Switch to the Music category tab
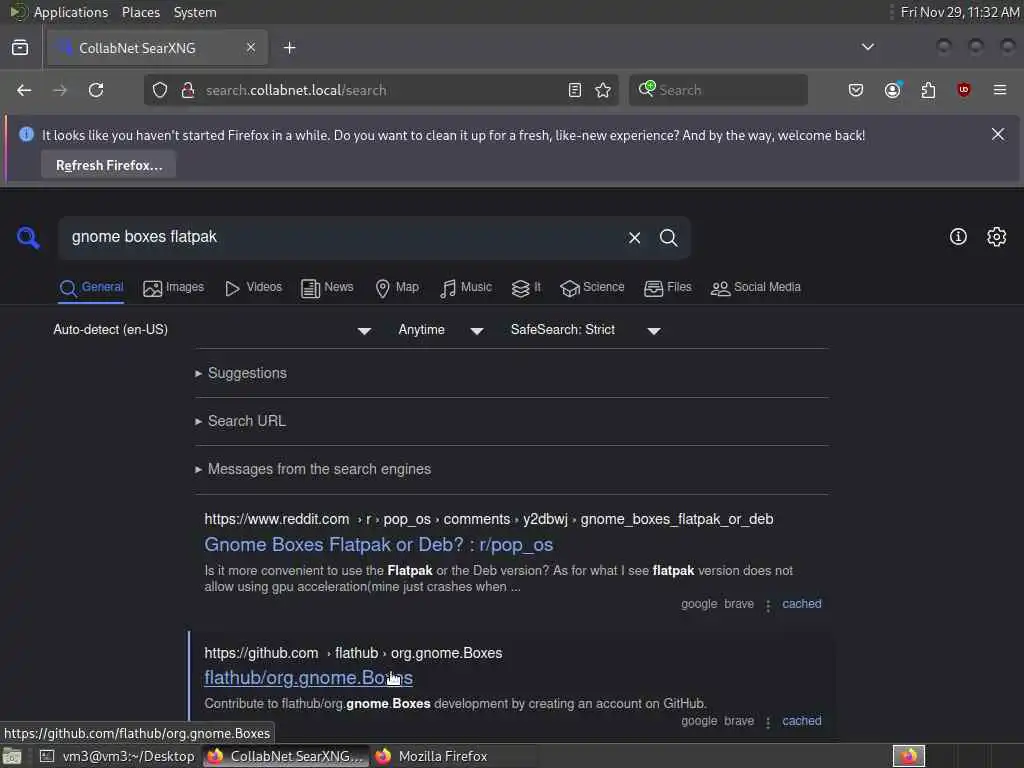This screenshot has width=1024, height=768. tap(466, 287)
